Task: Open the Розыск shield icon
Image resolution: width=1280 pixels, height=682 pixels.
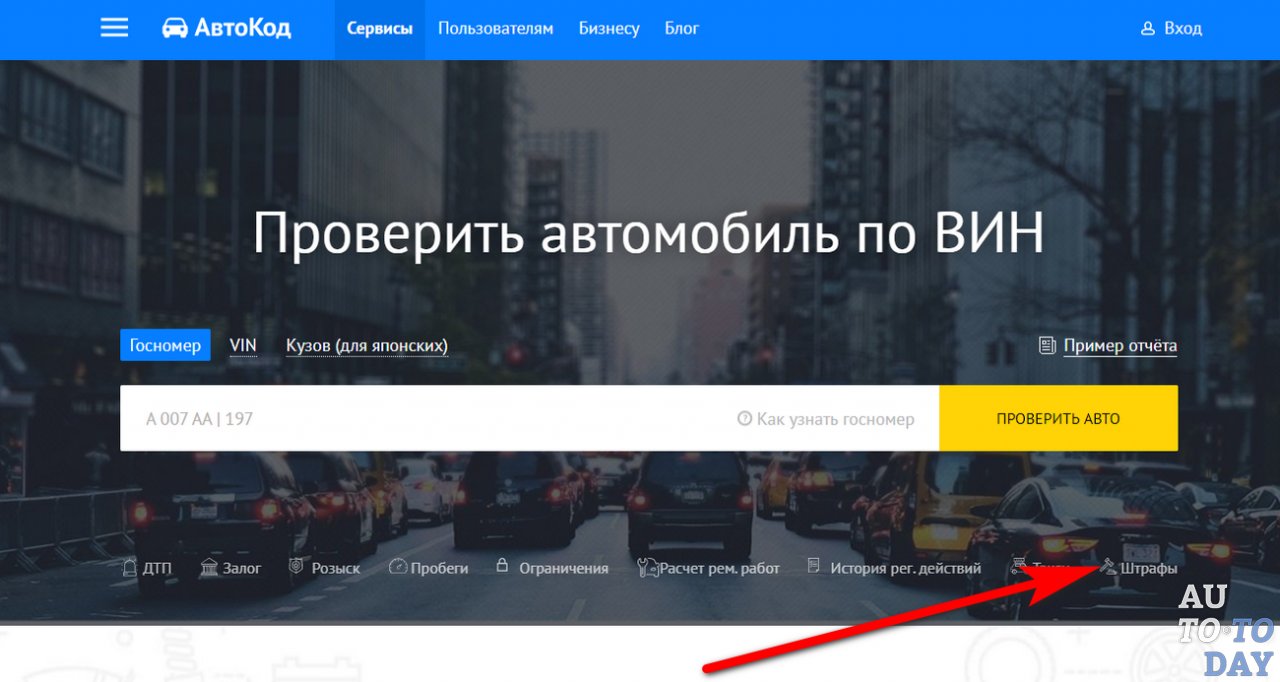Action: pyautogui.click(x=295, y=566)
